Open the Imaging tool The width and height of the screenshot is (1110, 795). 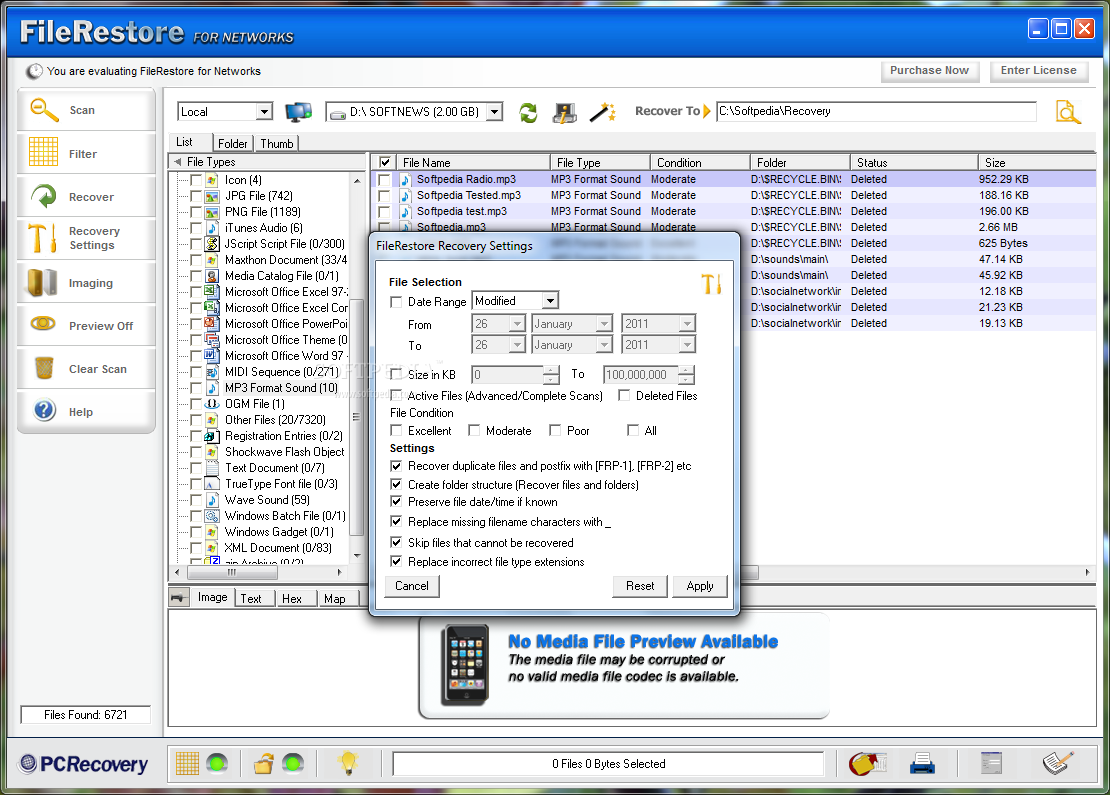[86, 282]
